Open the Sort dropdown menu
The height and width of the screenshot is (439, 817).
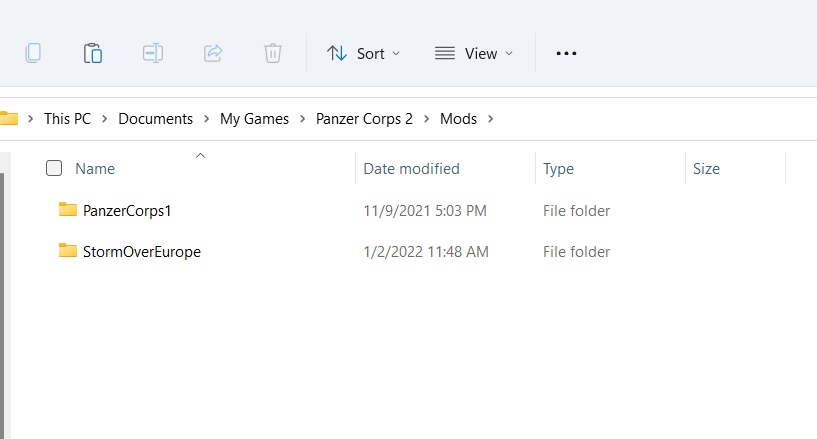364,53
